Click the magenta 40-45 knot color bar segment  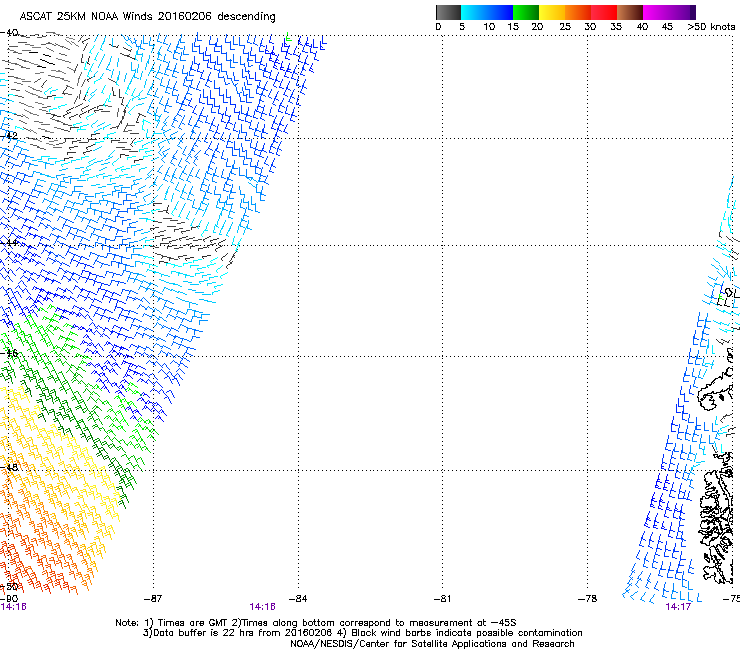656,12
